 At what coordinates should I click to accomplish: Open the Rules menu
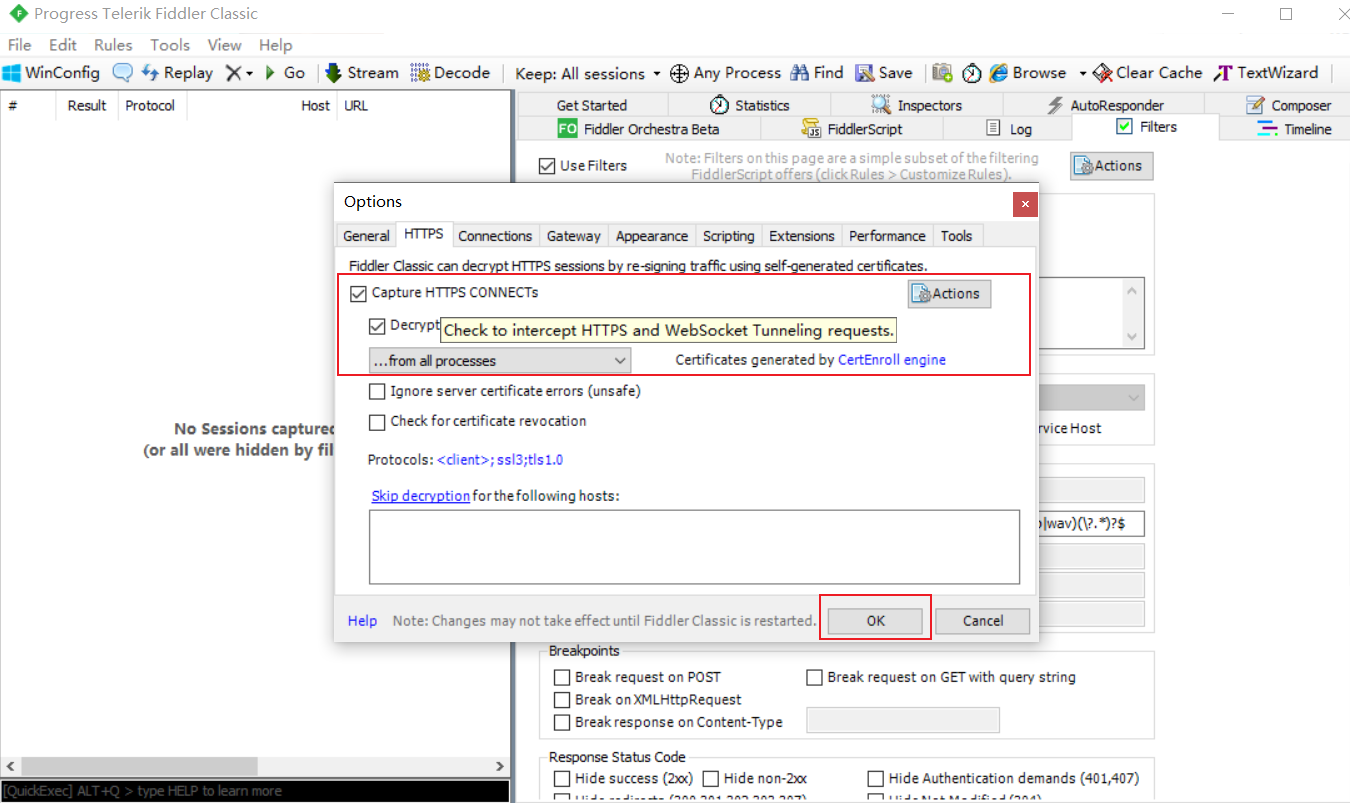coord(113,45)
